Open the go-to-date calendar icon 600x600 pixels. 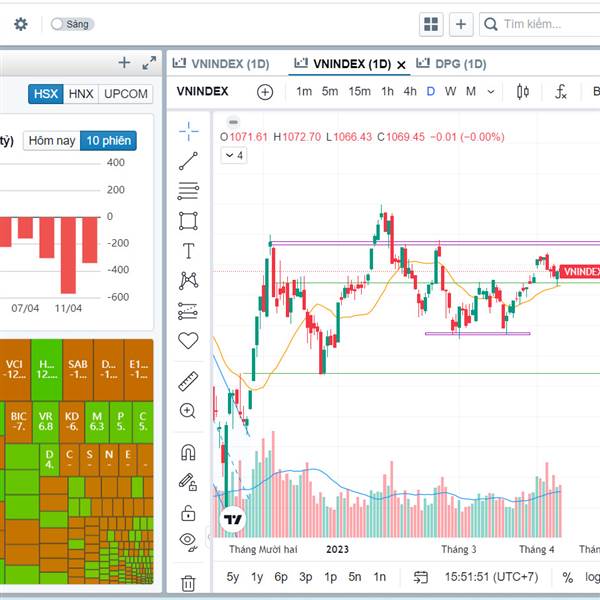[x=421, y=577]
